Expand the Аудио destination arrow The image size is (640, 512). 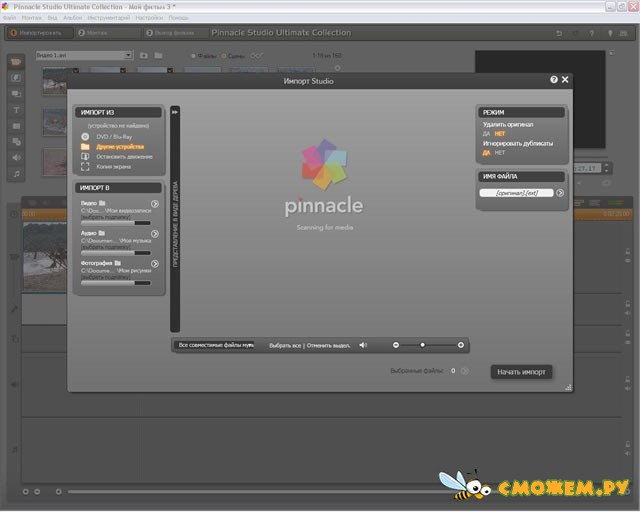[155, 234]
